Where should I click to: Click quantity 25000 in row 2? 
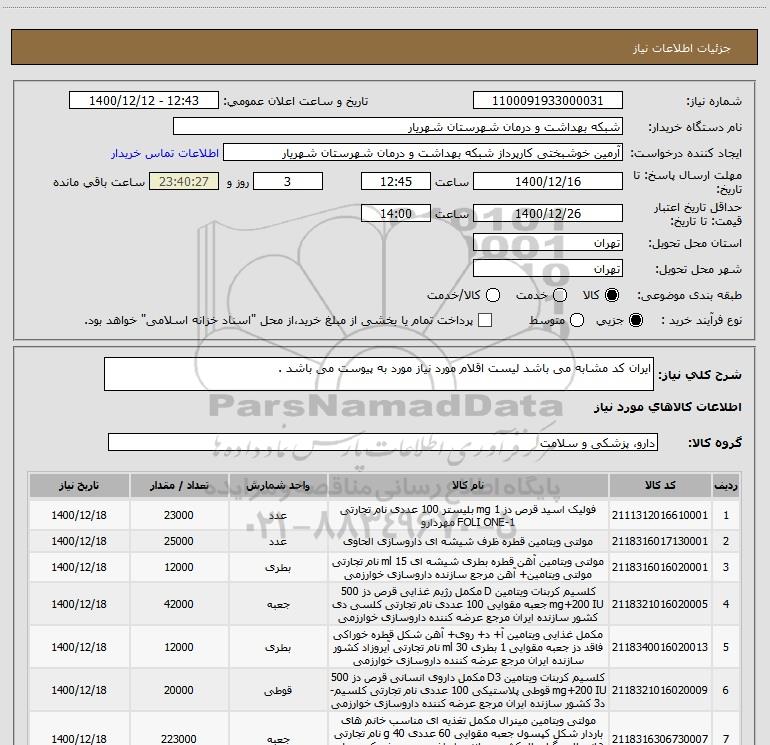[x=179, y=541]
